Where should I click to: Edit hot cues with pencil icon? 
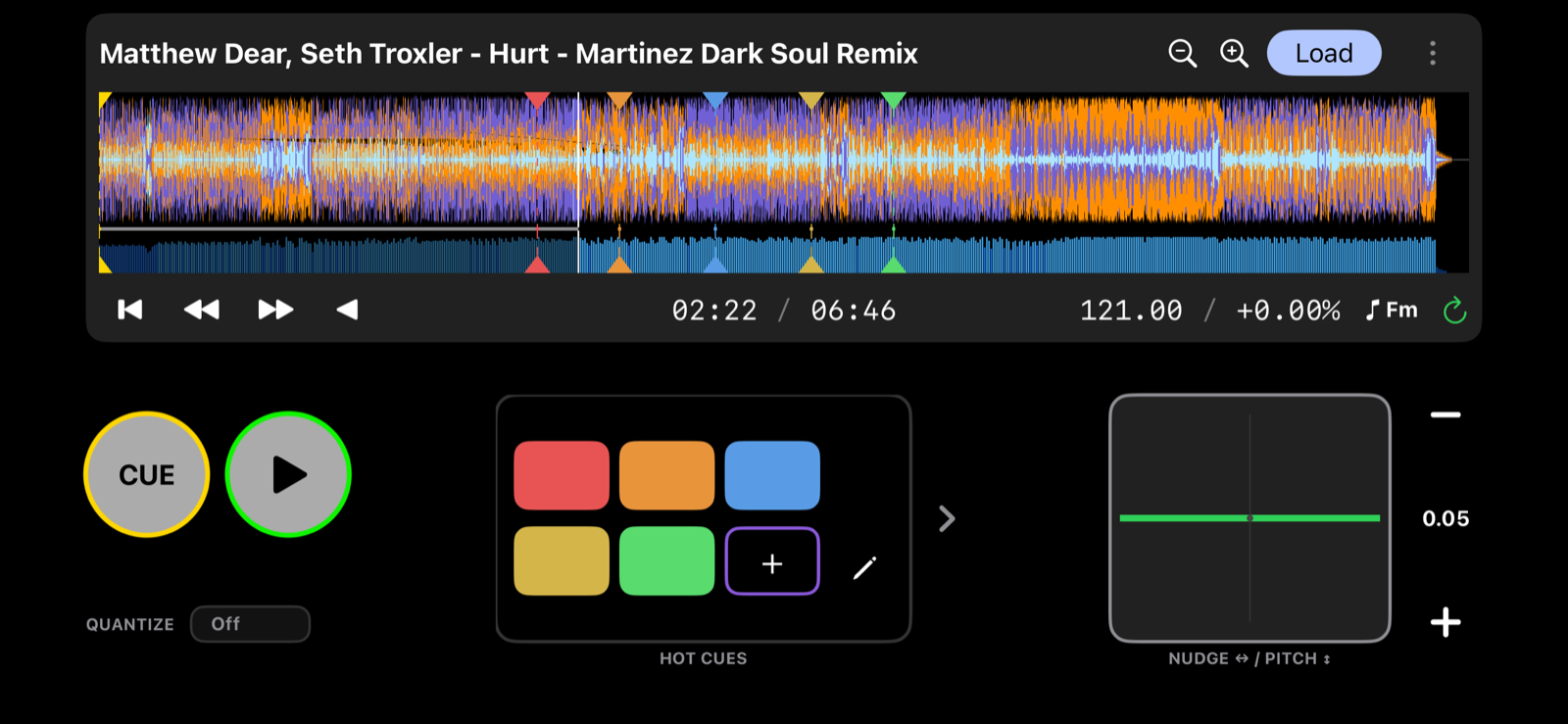pos(864,567)
